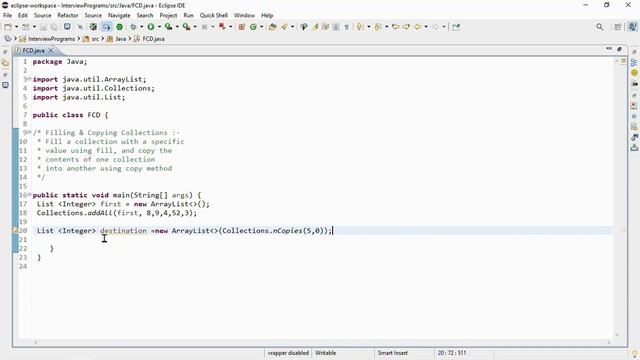Click the New Java Class icon
The width and height of the screenshot is (640, 360).
253,27
